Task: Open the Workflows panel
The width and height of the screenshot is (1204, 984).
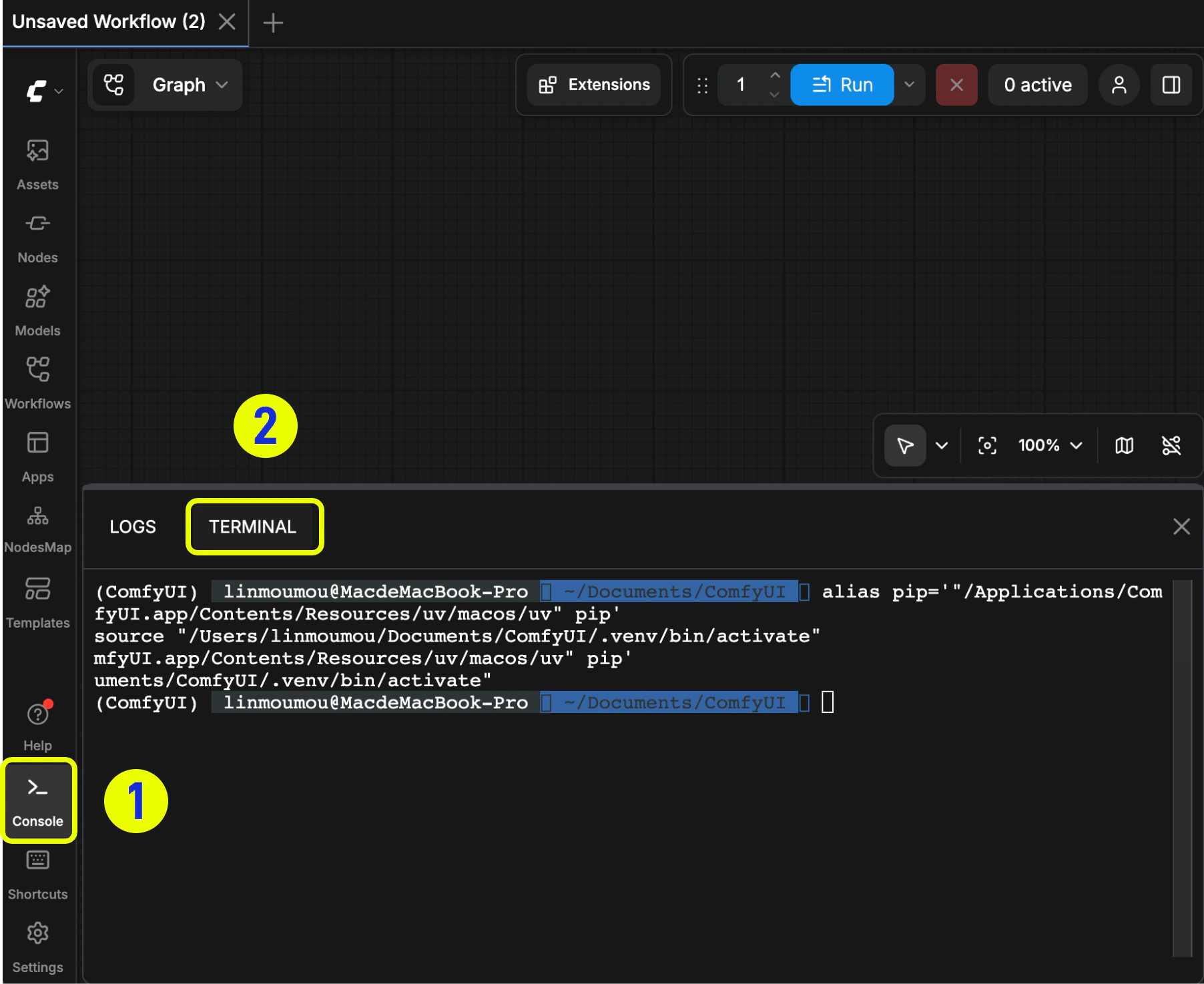Action: click(x=37, y=381)
